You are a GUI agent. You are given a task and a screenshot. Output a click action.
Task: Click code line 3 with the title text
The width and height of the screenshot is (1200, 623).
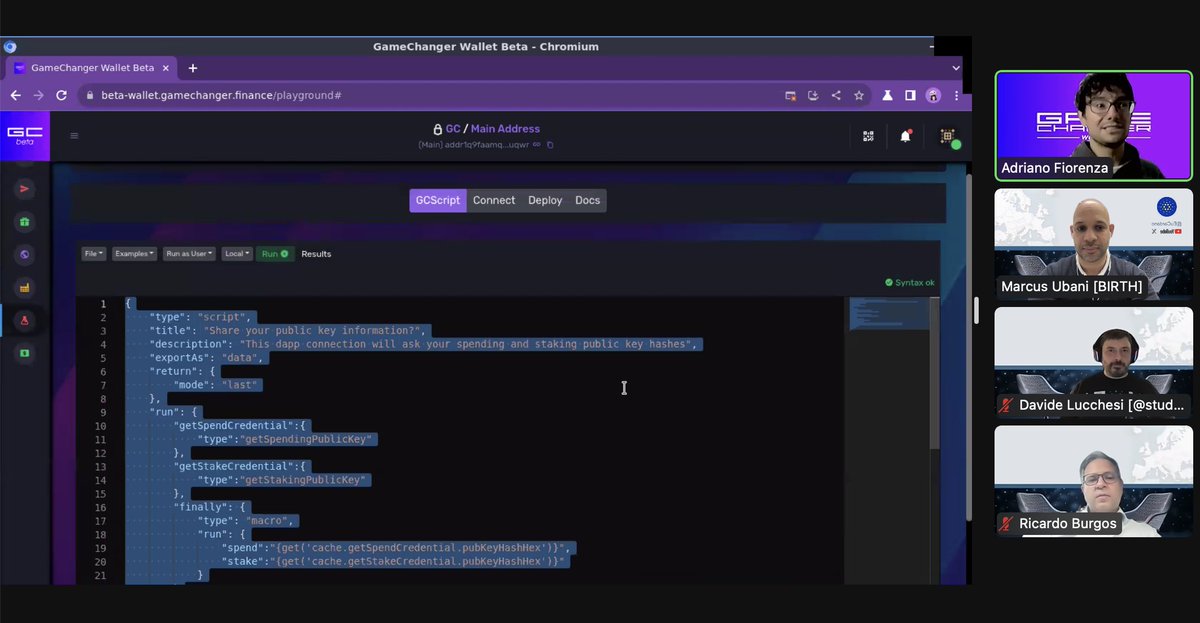point(288,330)
